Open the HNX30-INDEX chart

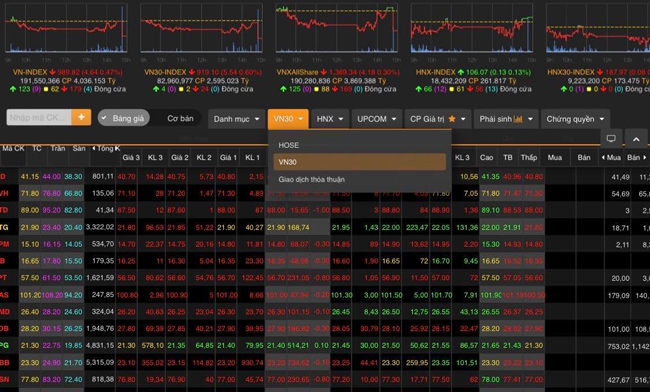tap(598, 28)
